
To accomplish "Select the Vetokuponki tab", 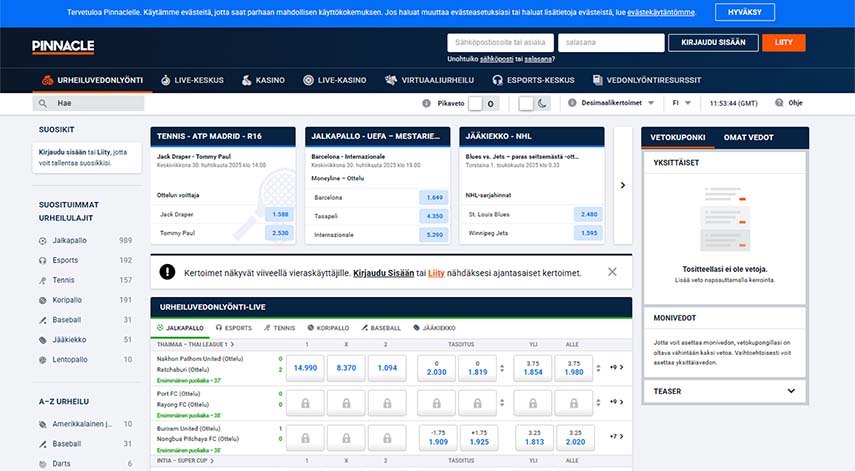I will tap(678, 137).
